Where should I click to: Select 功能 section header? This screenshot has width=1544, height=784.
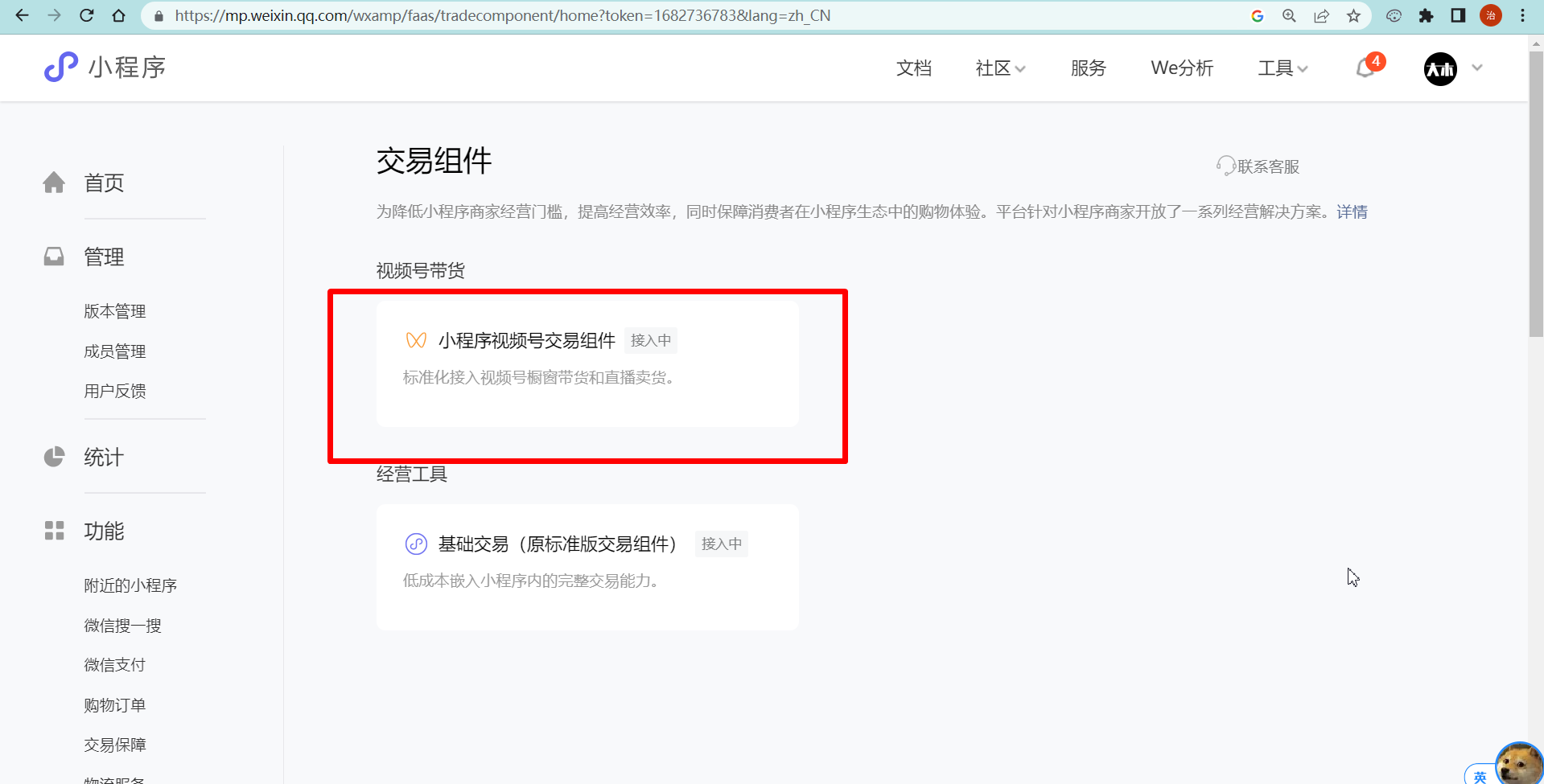click(x=104, y=532)
